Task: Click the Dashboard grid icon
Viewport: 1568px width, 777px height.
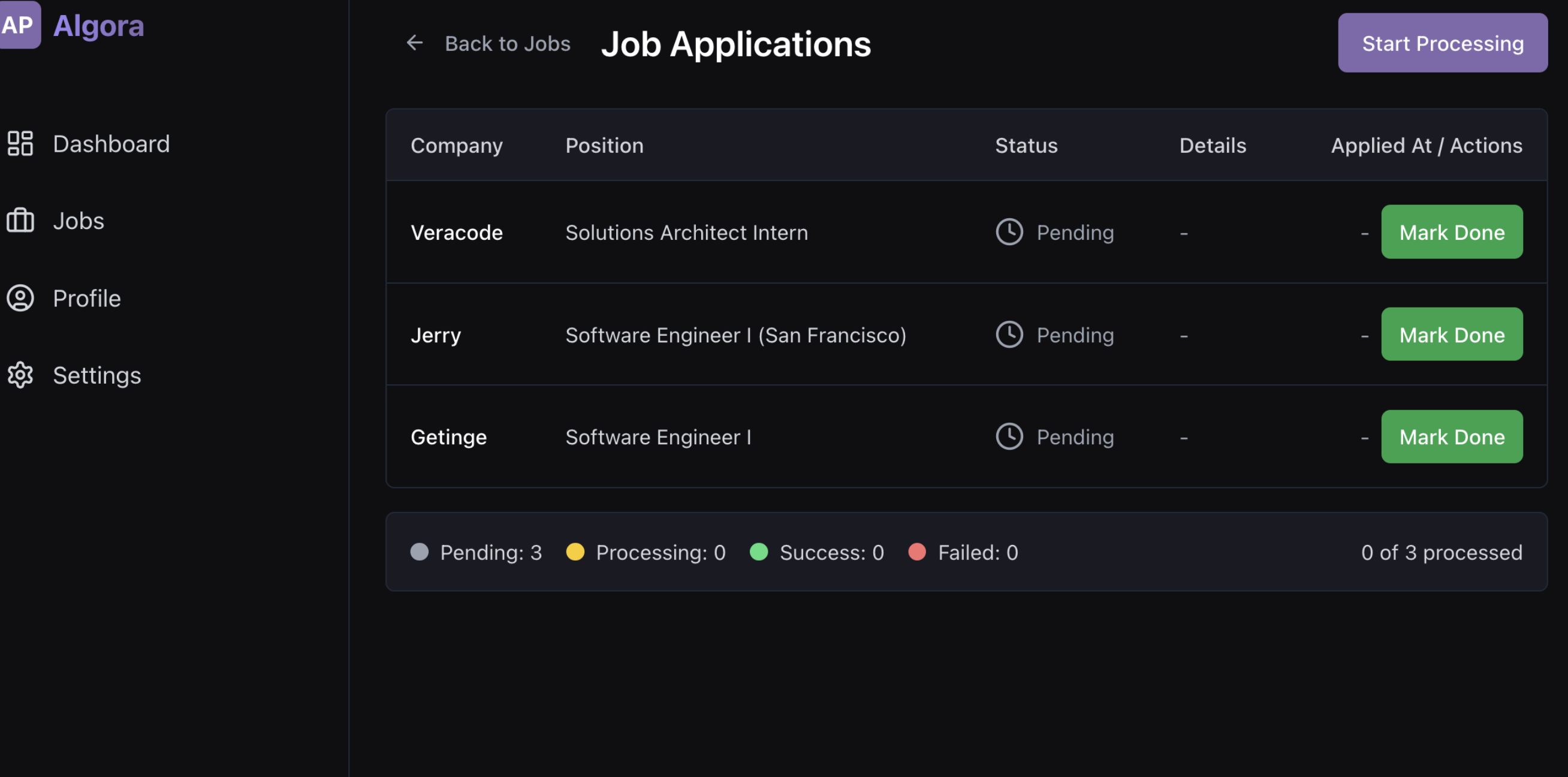Action: (x=20, y=144)
